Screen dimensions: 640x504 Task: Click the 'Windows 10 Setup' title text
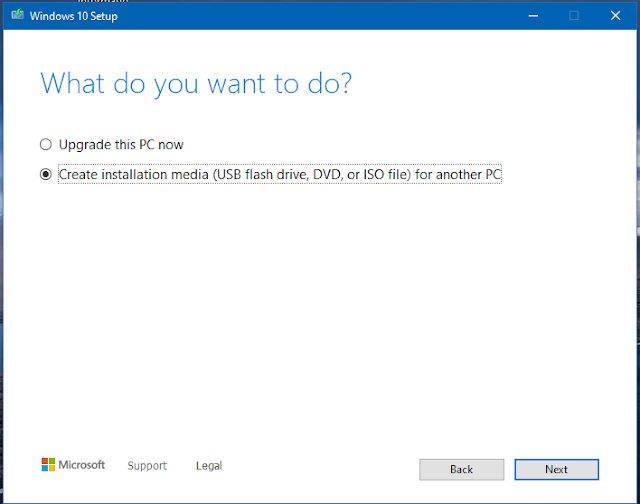pyautogui.click(x=74, y=16)
